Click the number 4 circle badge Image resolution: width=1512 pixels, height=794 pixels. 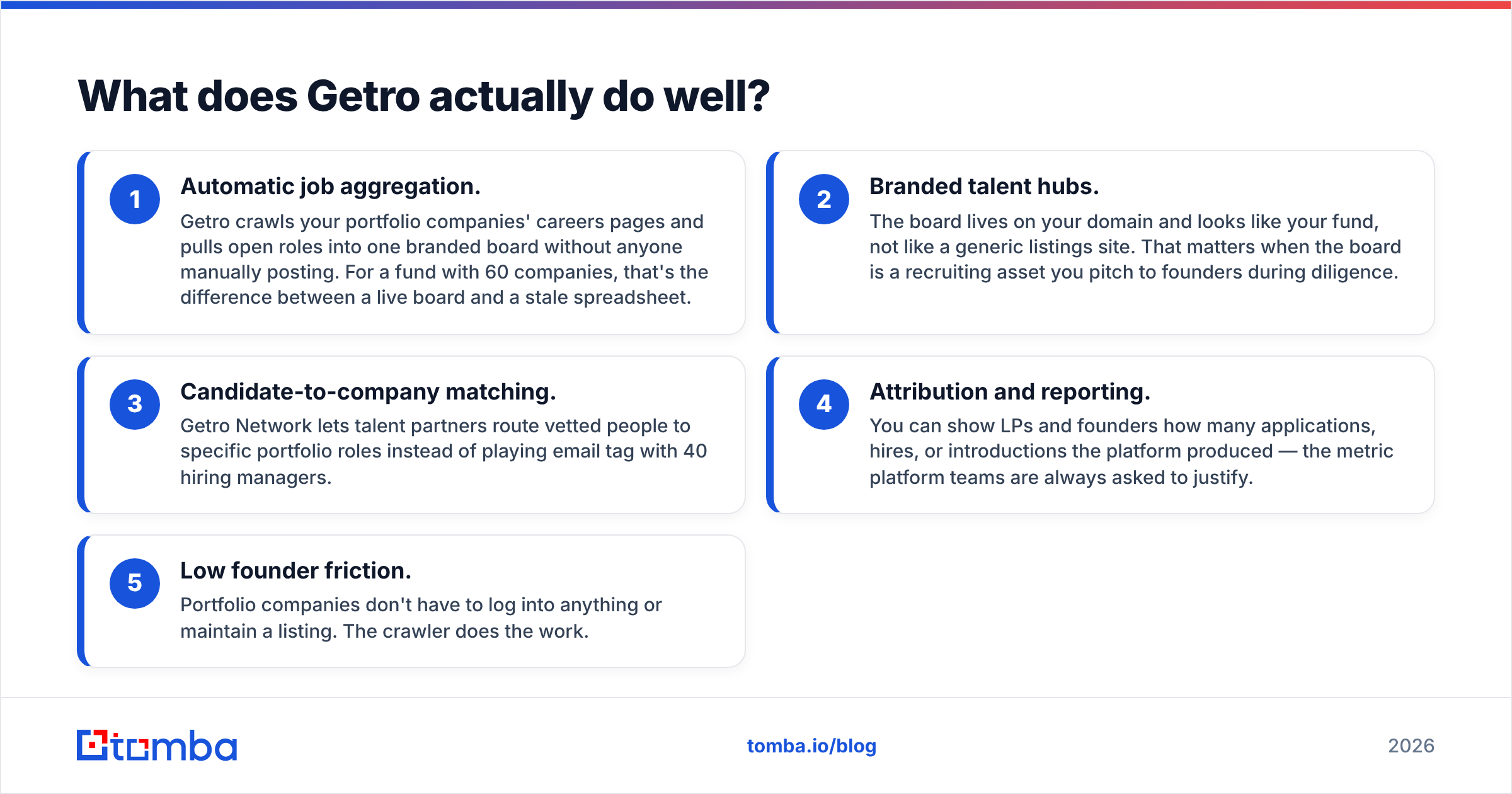pos(824,405)
